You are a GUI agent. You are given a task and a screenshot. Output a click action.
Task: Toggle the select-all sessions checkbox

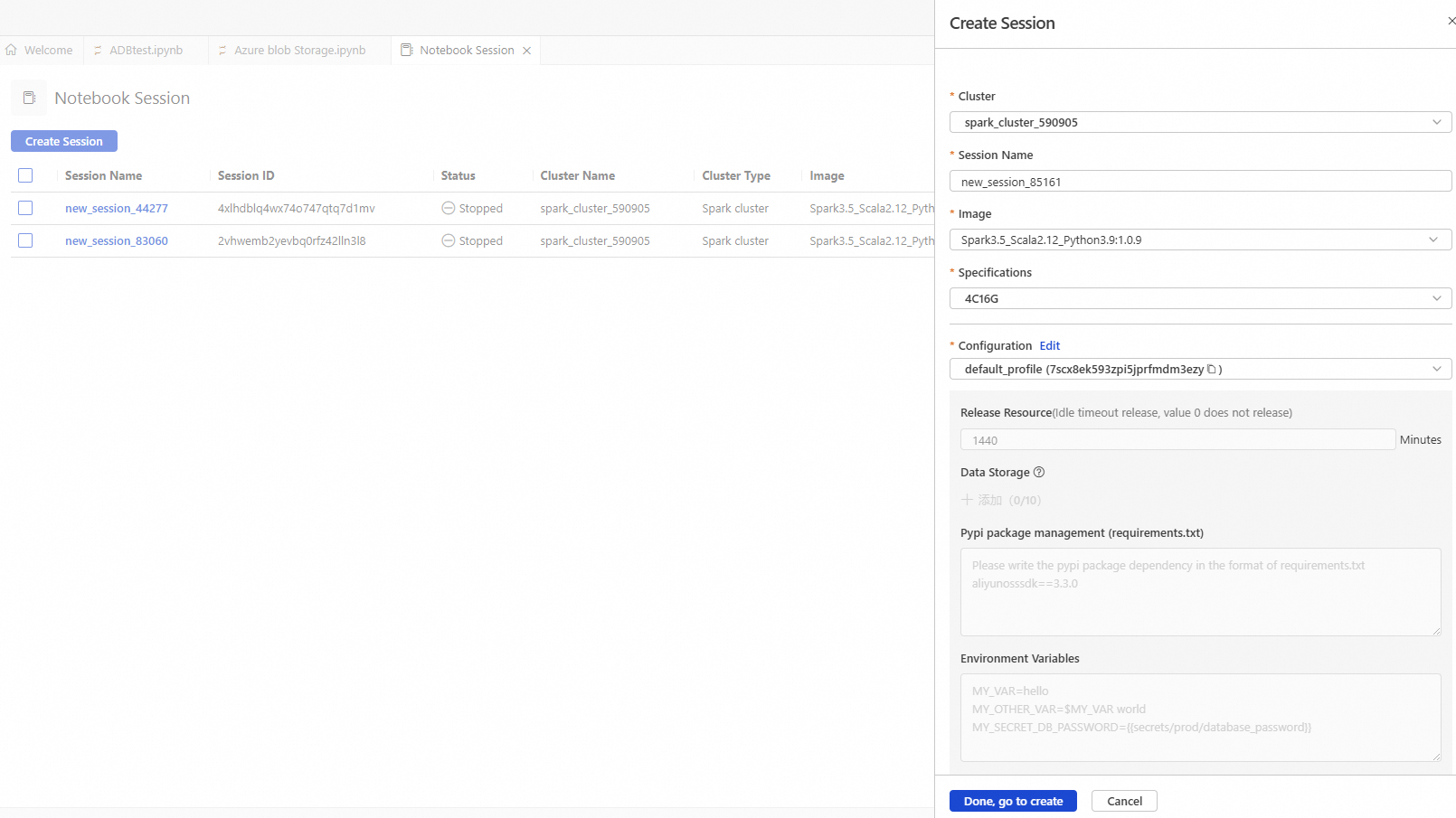25,175
